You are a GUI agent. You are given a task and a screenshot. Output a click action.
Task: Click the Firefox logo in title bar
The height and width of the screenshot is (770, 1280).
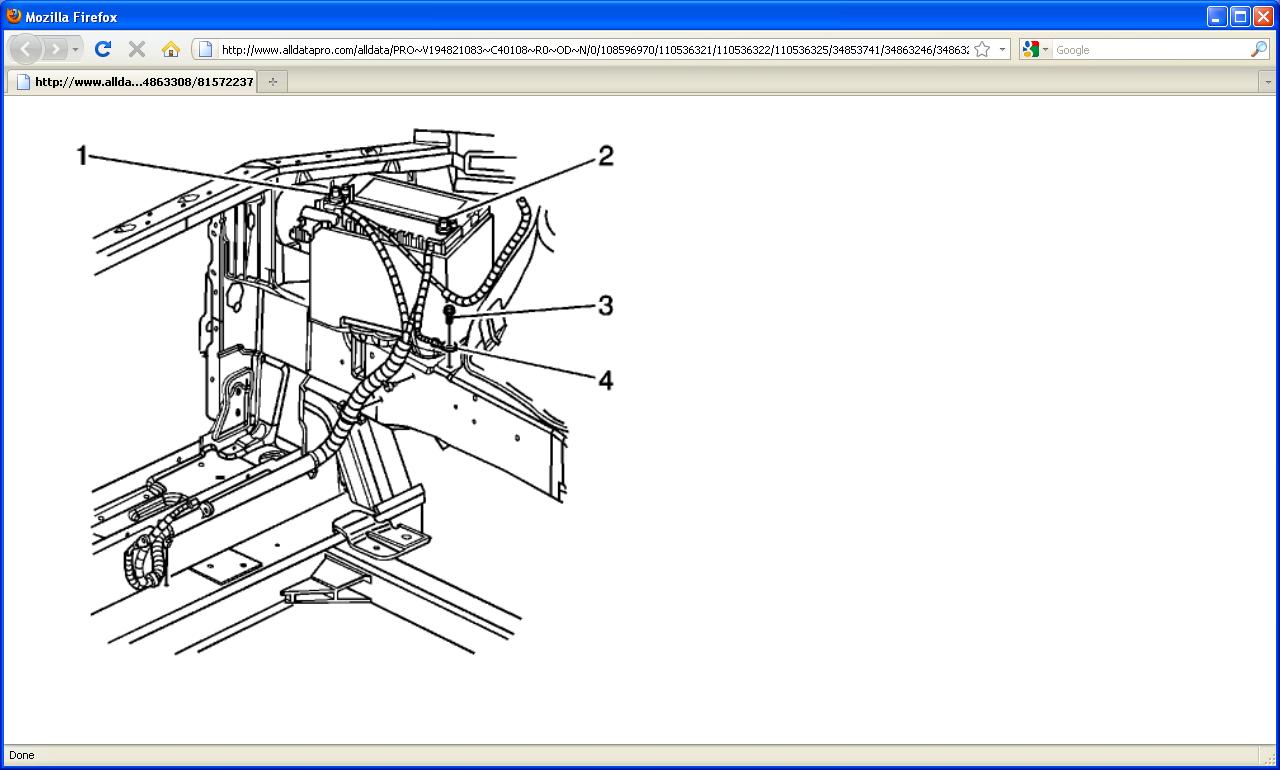pos(14,16)
